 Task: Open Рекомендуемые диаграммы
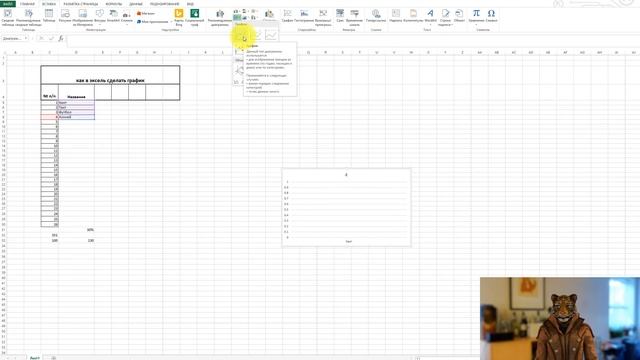point(220,18)
